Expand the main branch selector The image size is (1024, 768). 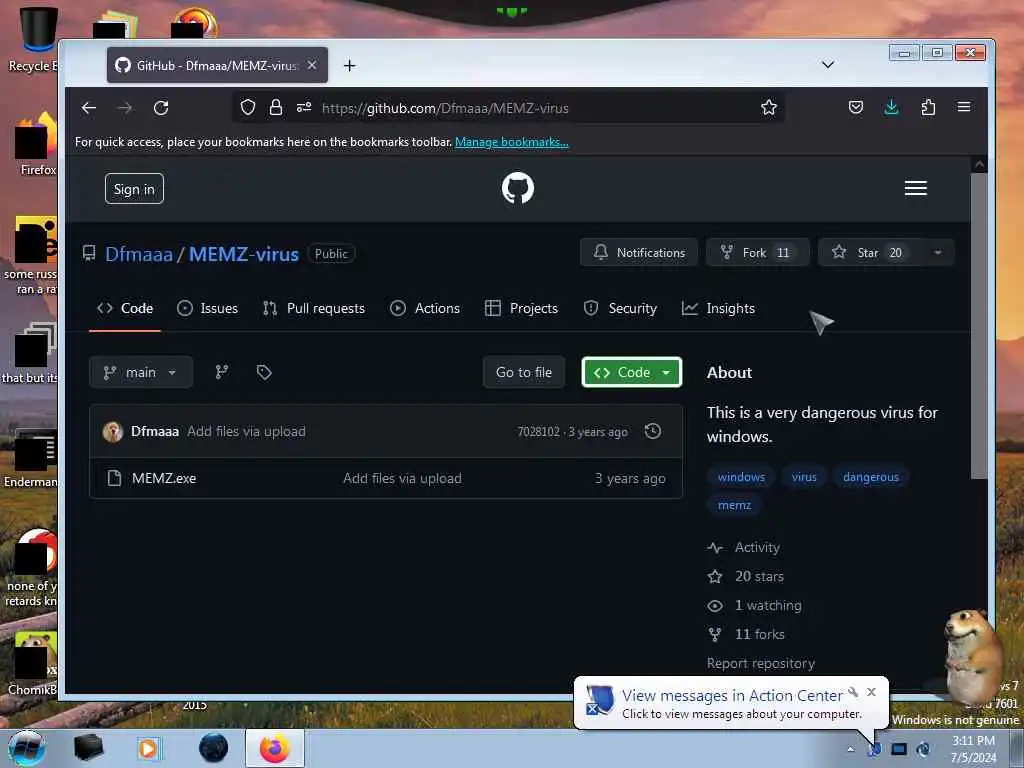point(140,372)
